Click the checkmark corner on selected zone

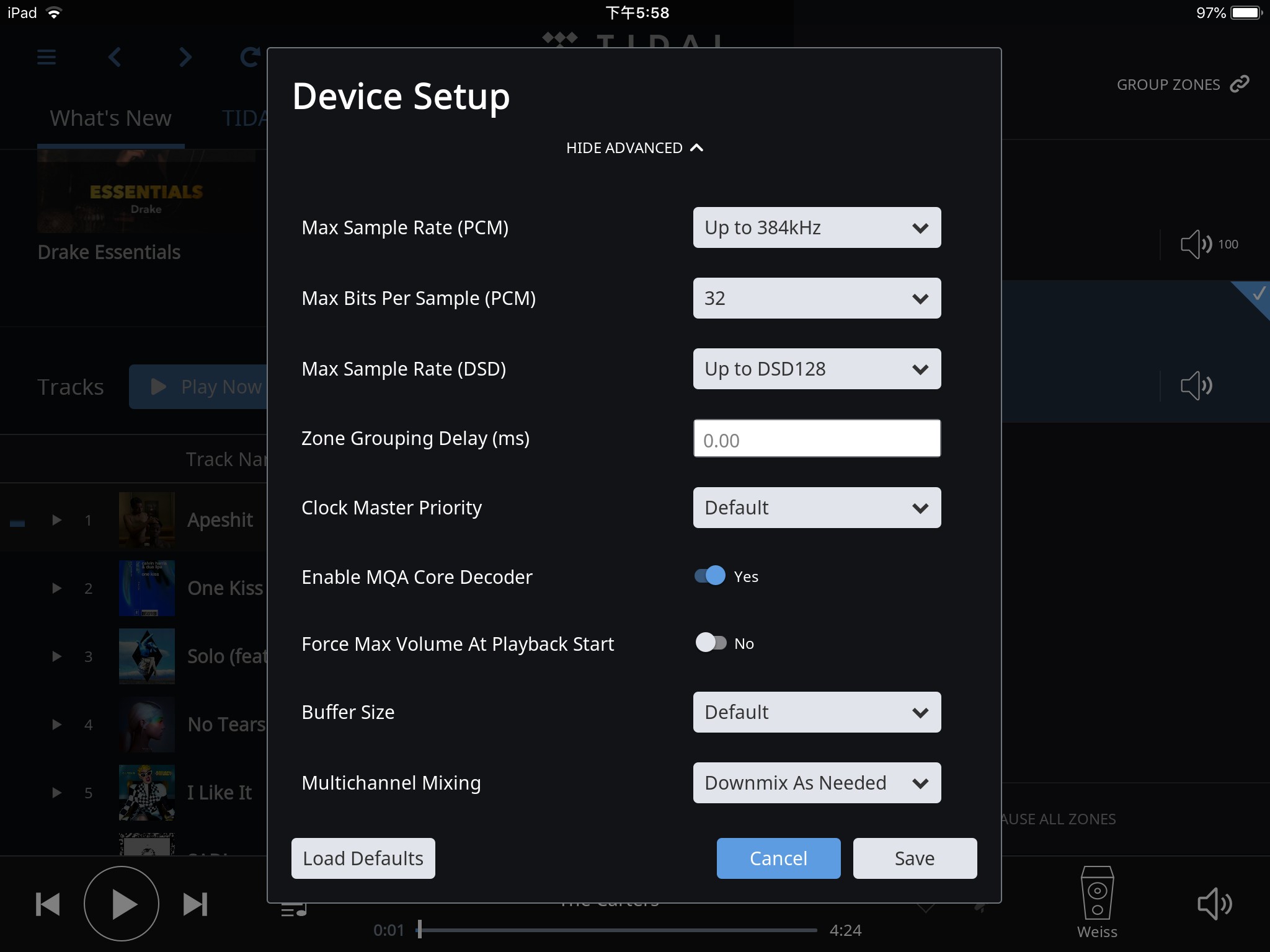[1256, 294]
